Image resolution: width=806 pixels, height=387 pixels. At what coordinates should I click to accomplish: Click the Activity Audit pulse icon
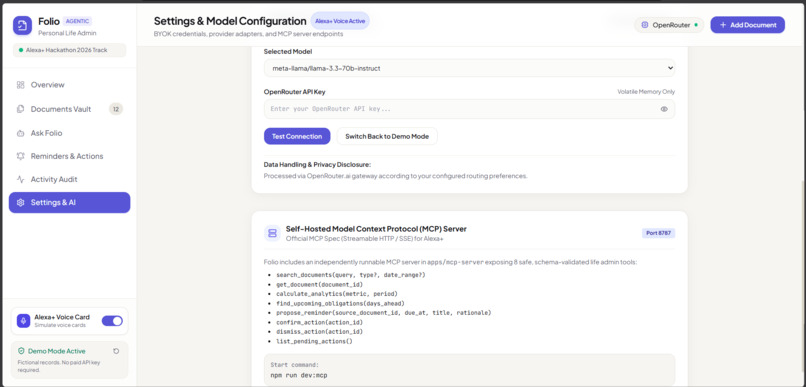[x=21, y=179]
